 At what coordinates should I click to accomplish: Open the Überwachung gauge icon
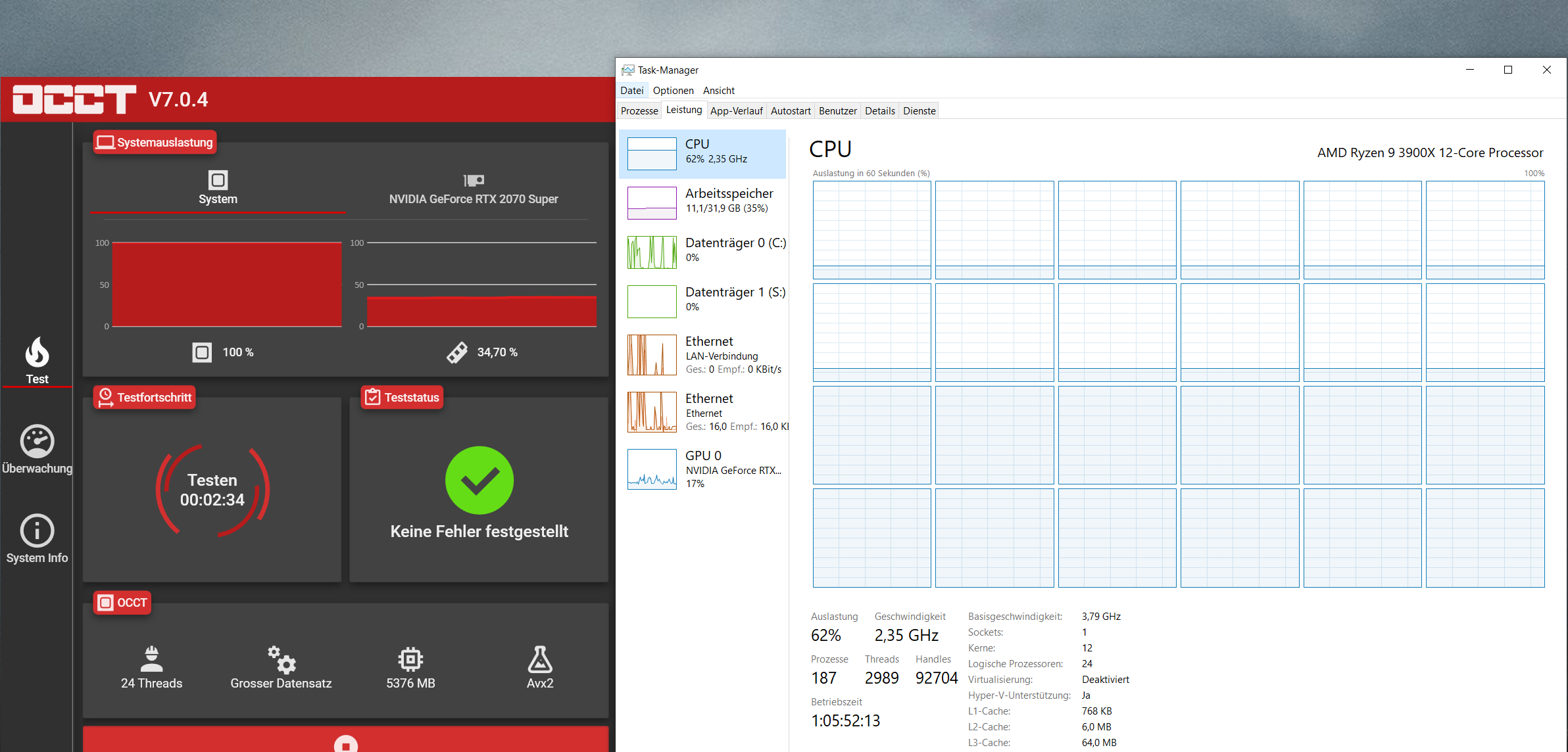coord(37,441)
